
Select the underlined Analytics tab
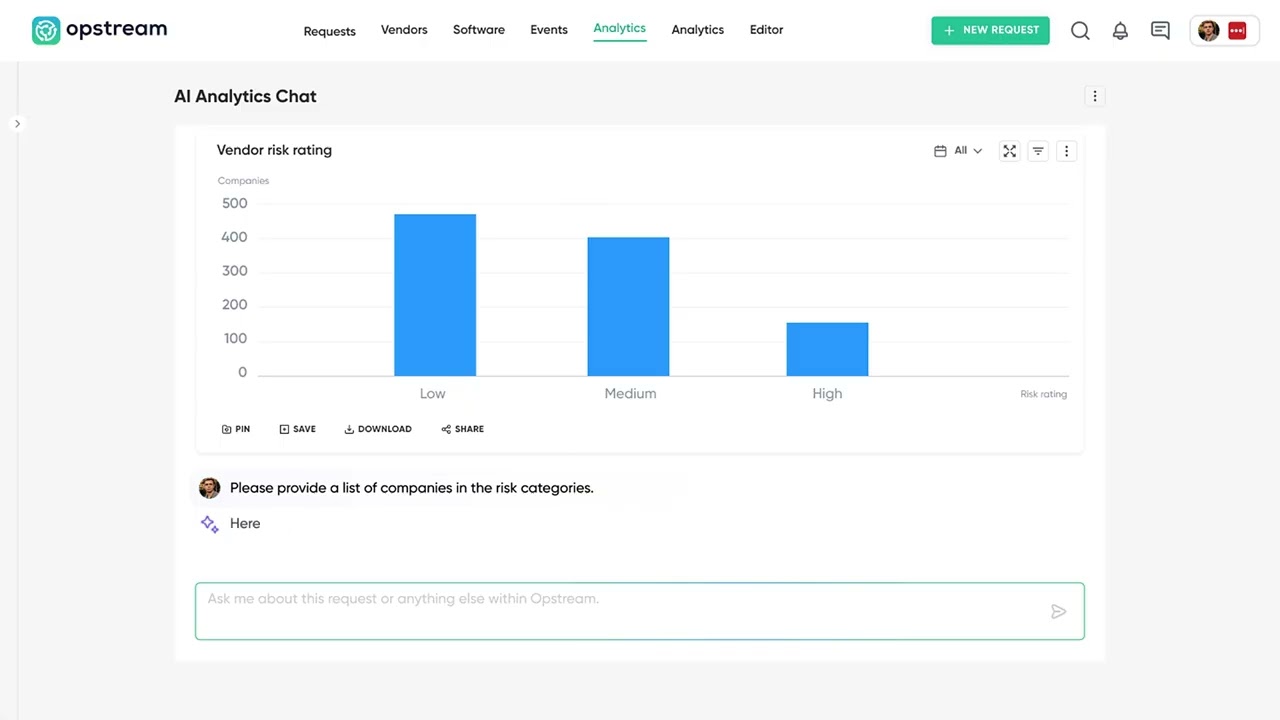[619, 29]
